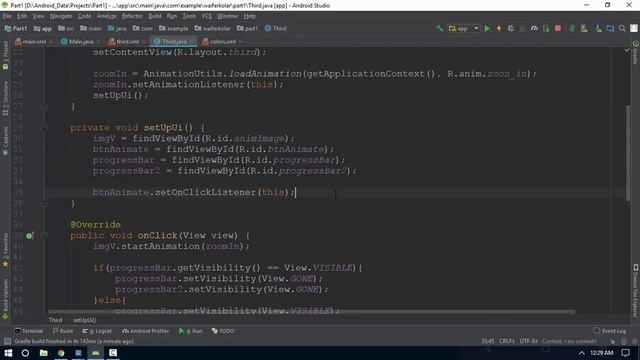The image size is (640, 360).
Task: Open the Run tool window
Action: (191, 331)
